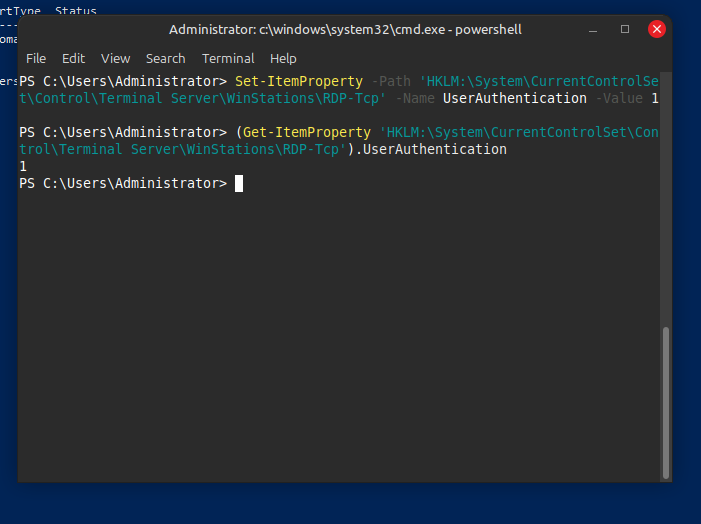Click the output value 1 line
701x524 pixels.
(23, 166)
